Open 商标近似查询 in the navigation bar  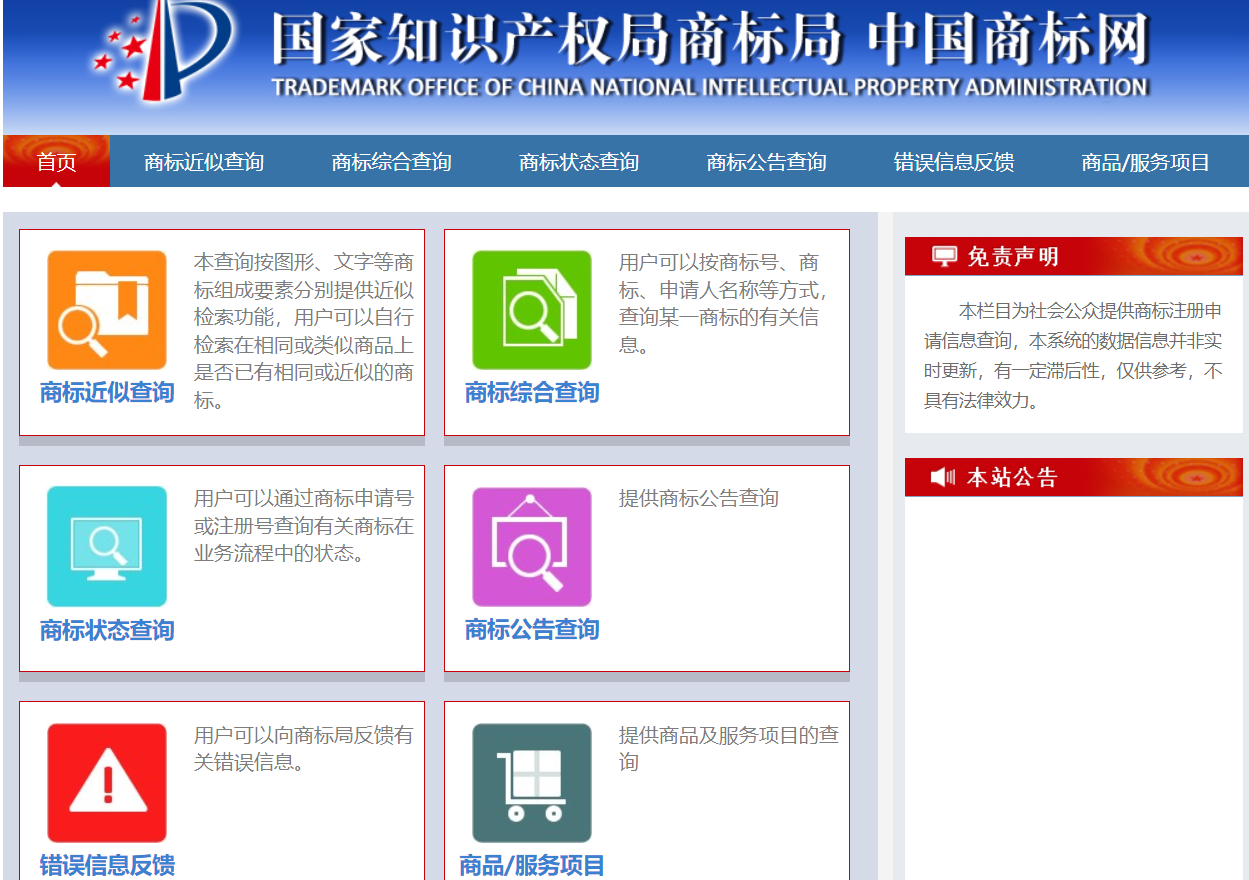pyautogui.click(x=204, y=162)
